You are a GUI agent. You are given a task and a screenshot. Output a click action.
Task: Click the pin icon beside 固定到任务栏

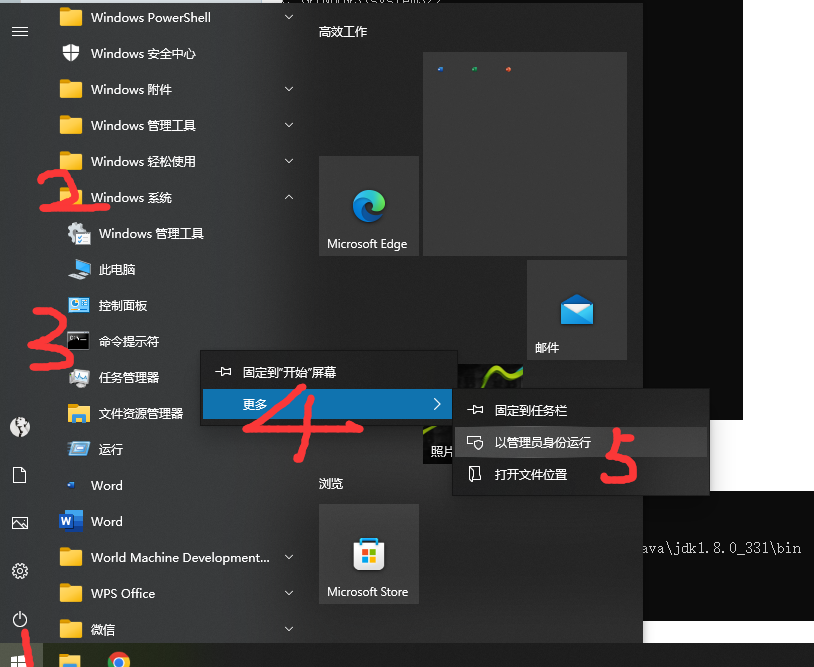(475, 411)
